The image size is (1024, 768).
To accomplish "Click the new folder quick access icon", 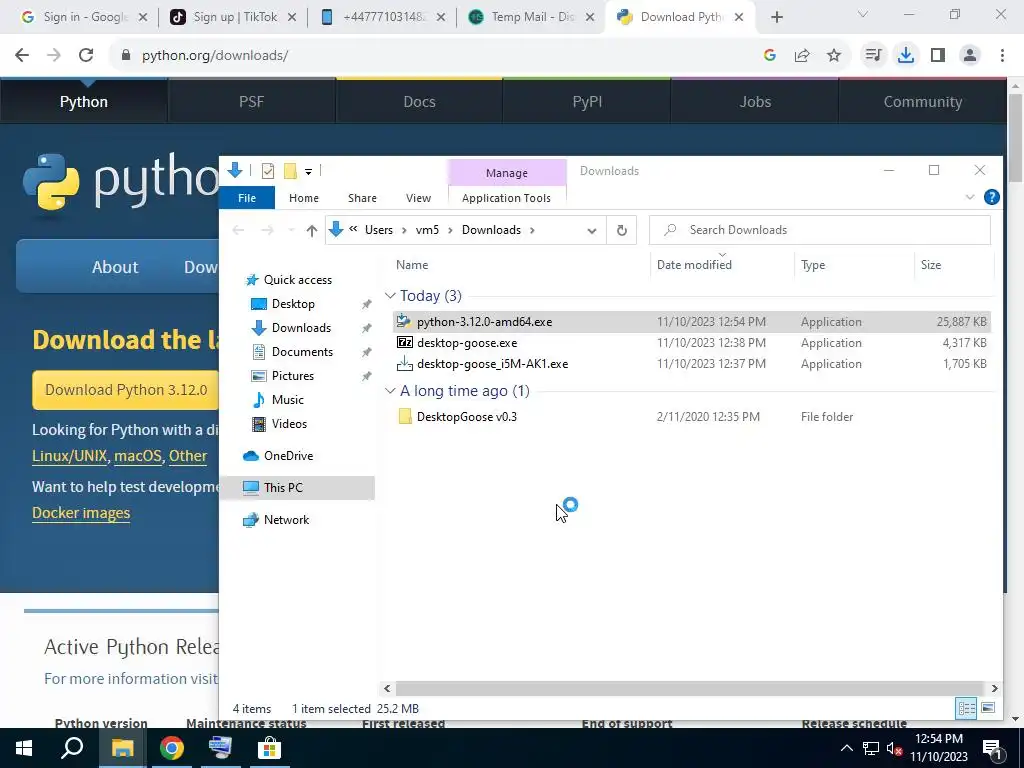I will 290,171.
